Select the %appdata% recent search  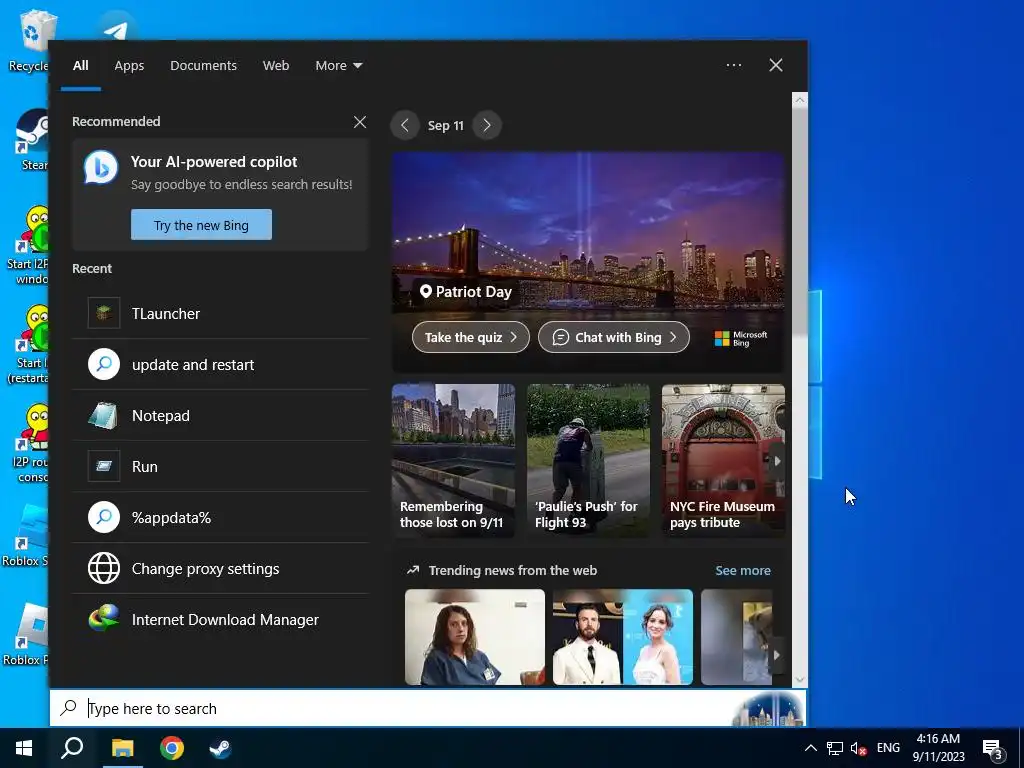tap(221, 517)
